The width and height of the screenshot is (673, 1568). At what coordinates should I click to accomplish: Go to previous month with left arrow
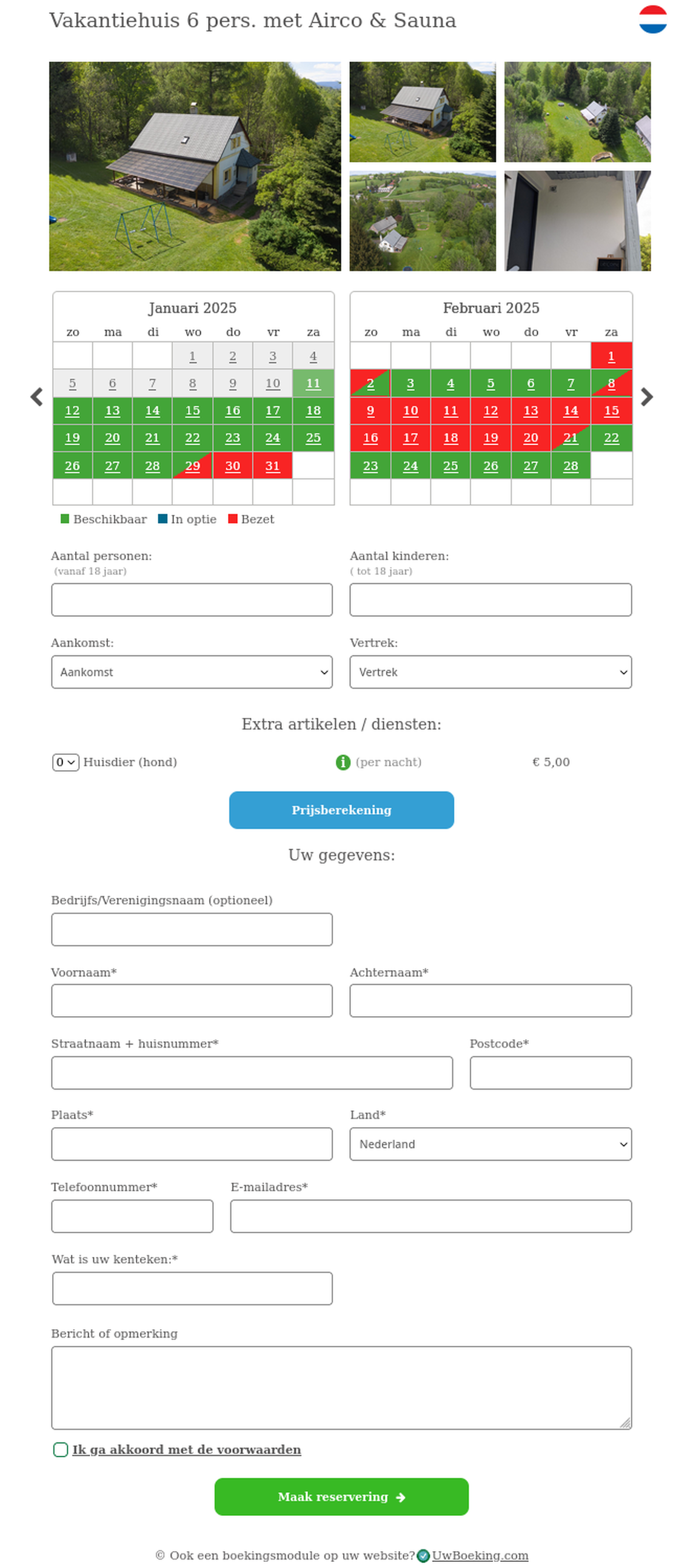[36, 397]
